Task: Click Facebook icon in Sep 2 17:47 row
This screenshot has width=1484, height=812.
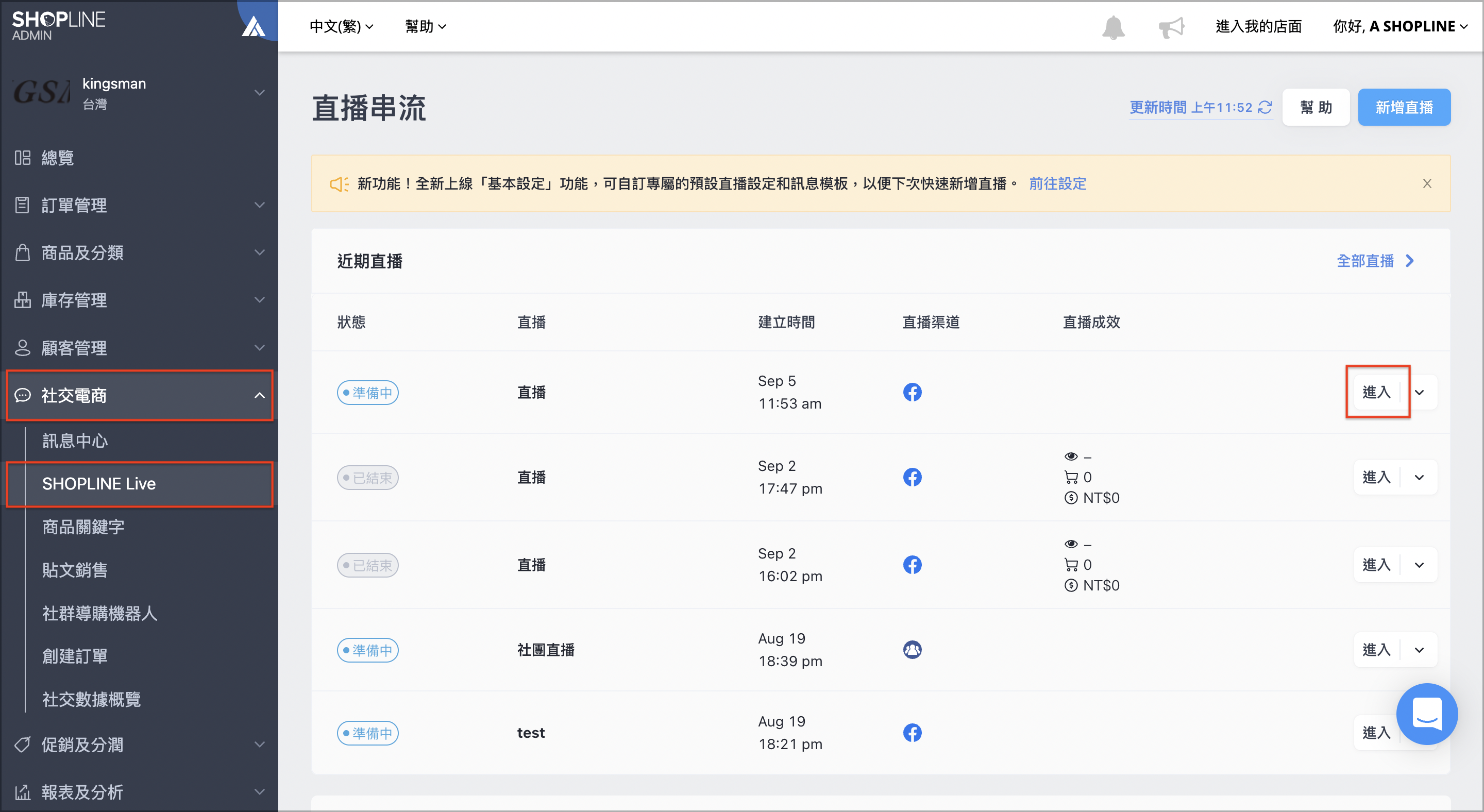Action: (912, 478)
